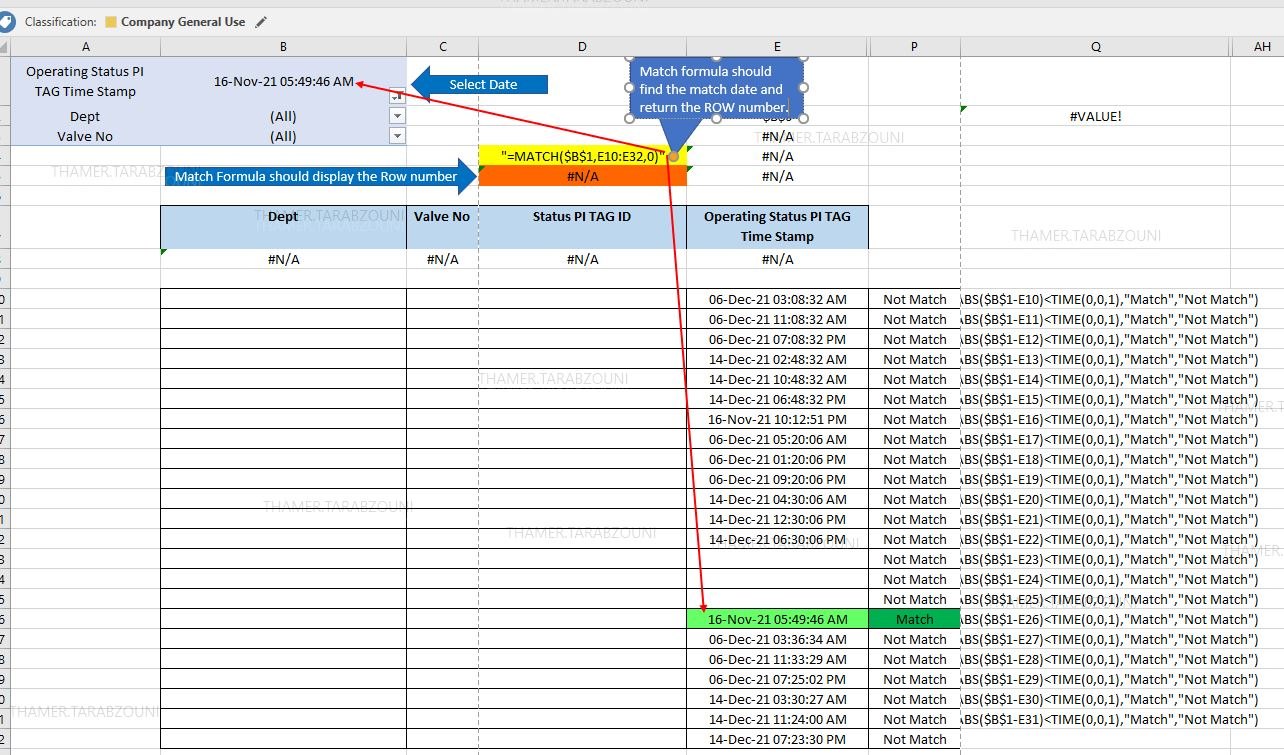1284x755 pixels.
Task: Open the Dept filter dropdown
Action: (397, 116)
